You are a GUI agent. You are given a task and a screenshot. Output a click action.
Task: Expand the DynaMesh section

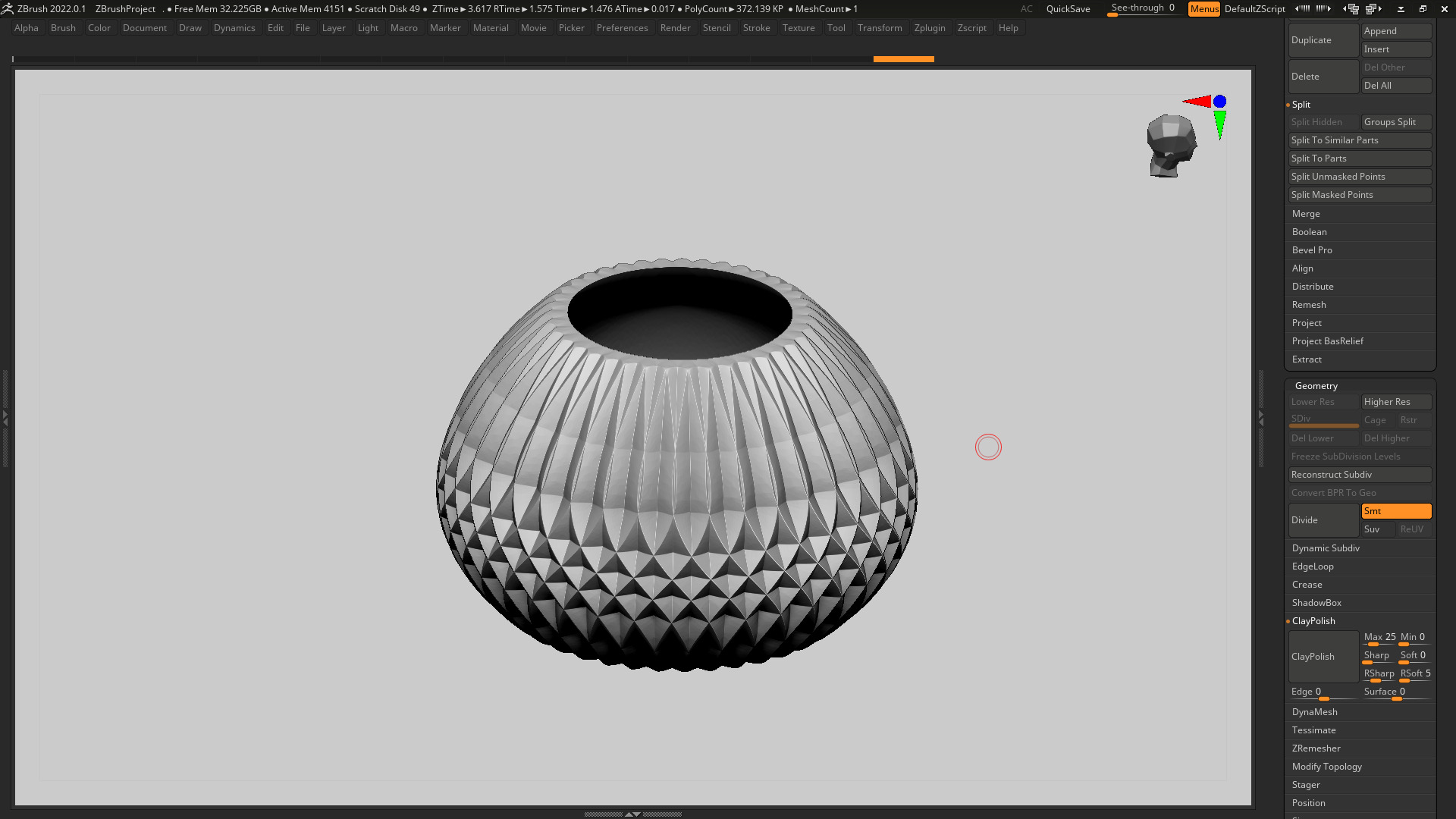[1315, 712]
